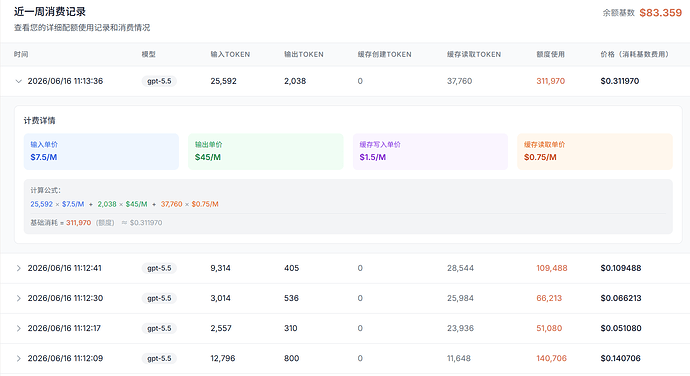
Task: Click the 311,970 quota usage value
Action: (551, 81)
